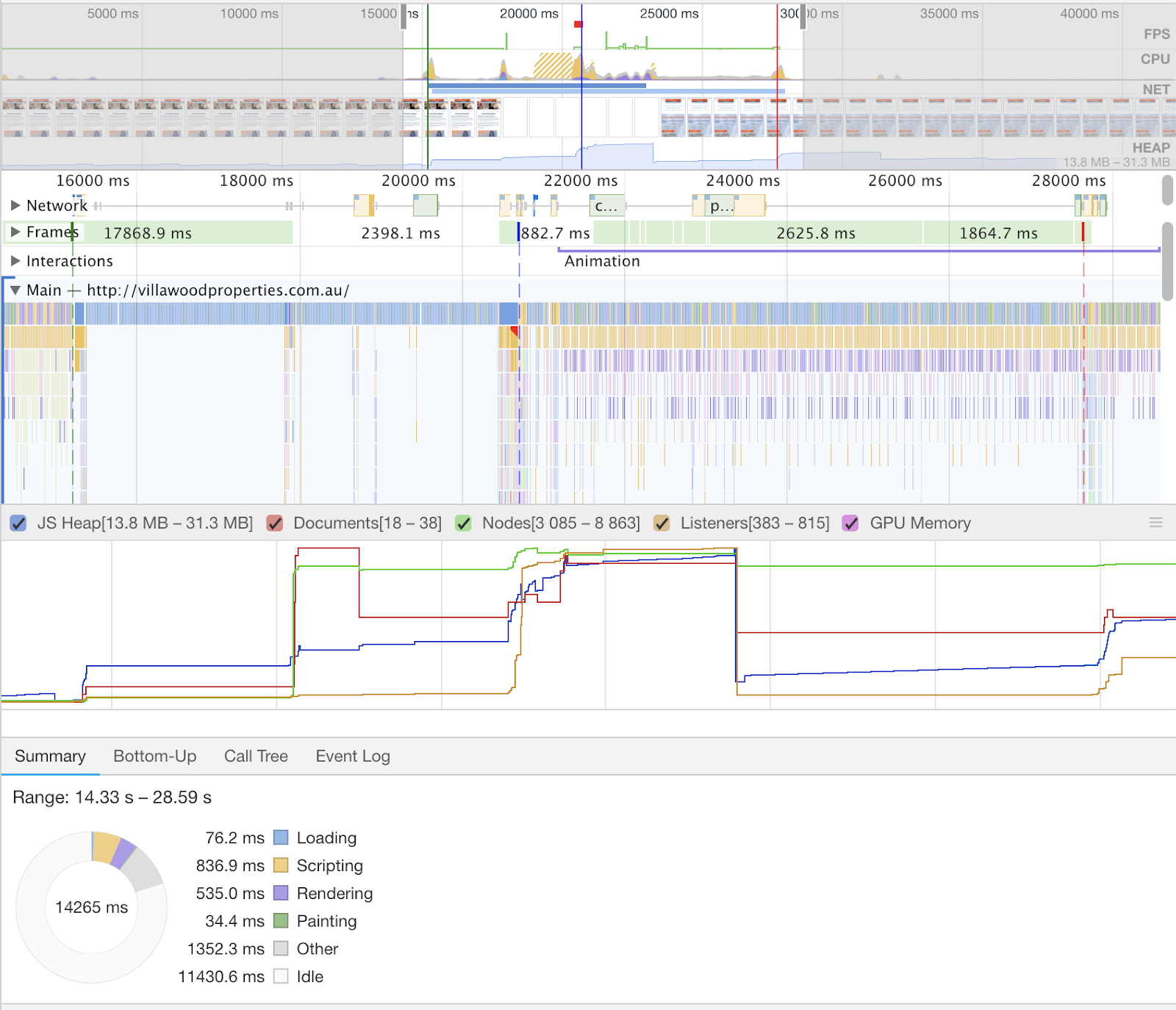This screenshot has width=1176, height=1010.
Task: Expand the Interactions track
Action: (15, 261)
